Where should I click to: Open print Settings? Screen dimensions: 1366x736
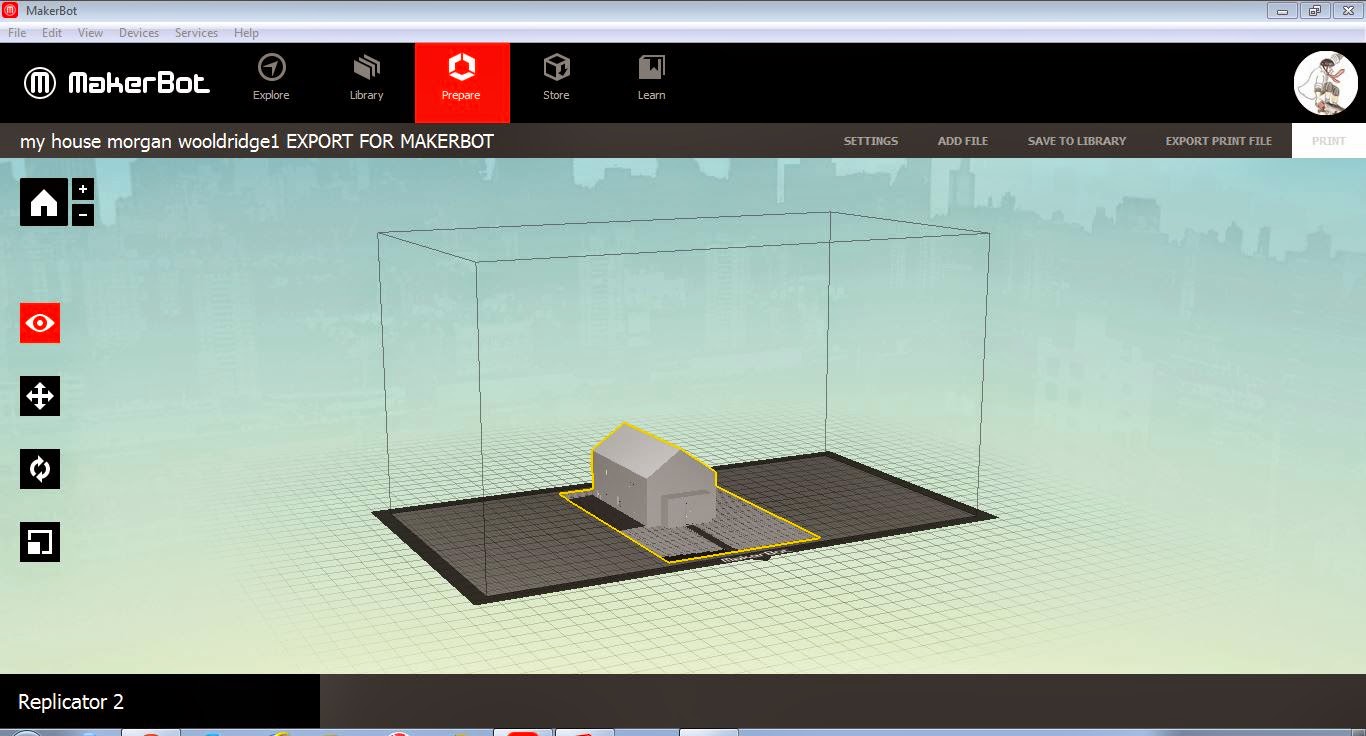click(x=871, y=141)
